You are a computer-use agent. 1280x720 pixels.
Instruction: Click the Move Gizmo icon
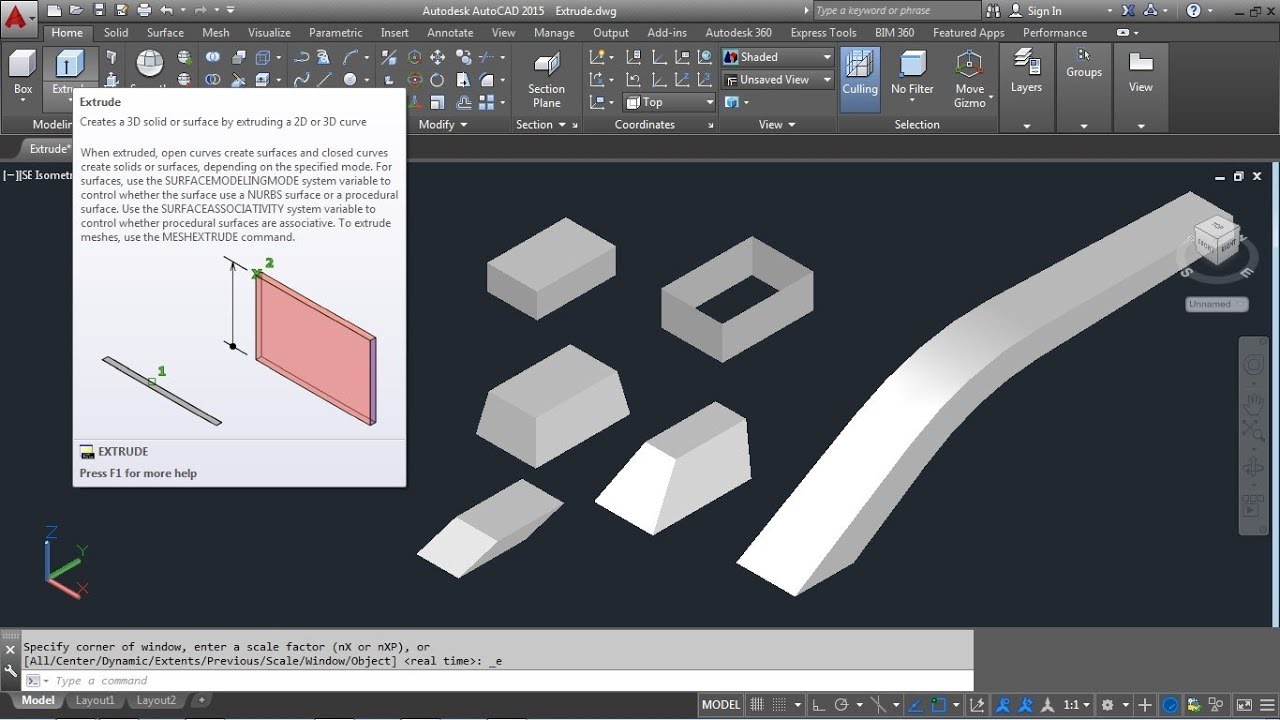969,79
